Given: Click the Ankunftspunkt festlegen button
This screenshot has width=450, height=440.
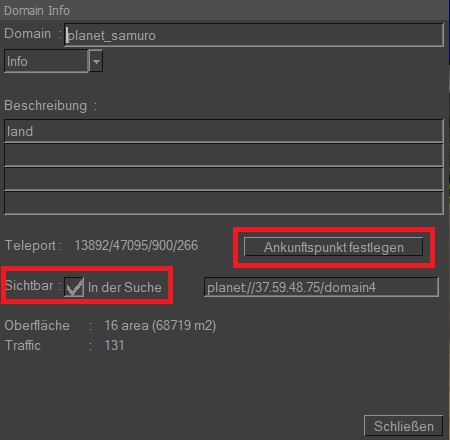Looking at the screenshot, I should coord(333,247).
